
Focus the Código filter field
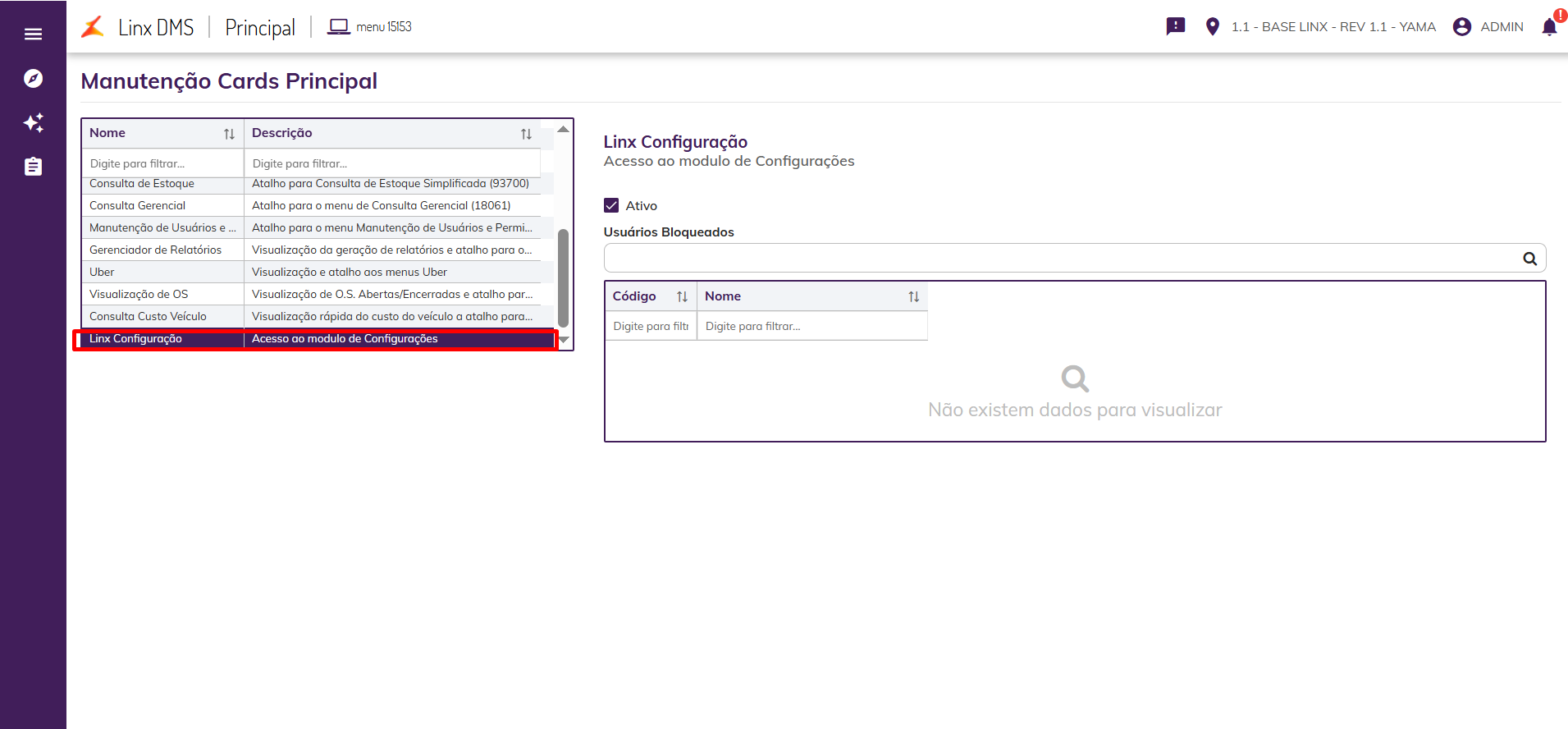[x=651, y=326]
